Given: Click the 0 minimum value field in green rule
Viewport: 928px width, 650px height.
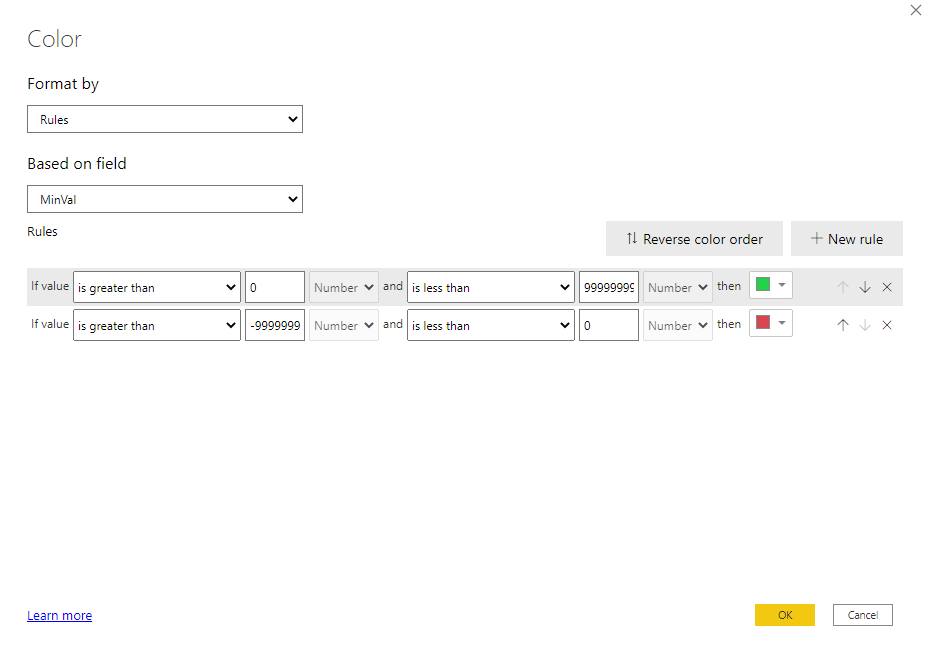Looking at the screenshot, I should (275, 287).
